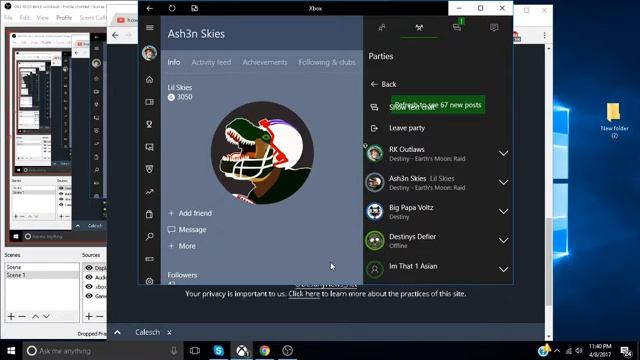Click the Leave party door icon
Image resolution: width=640 pixels, height=360 pixels.
click(374, 128)
